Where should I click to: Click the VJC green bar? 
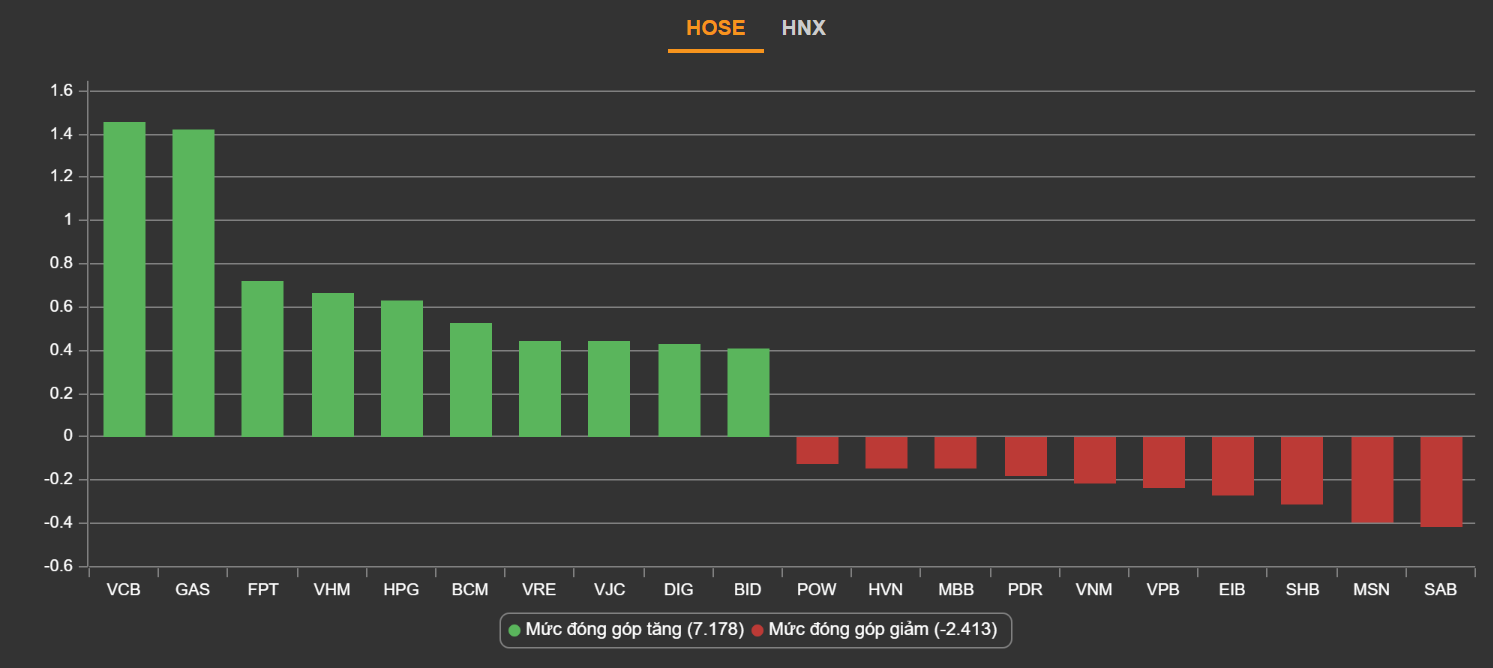tap(609, 389)
